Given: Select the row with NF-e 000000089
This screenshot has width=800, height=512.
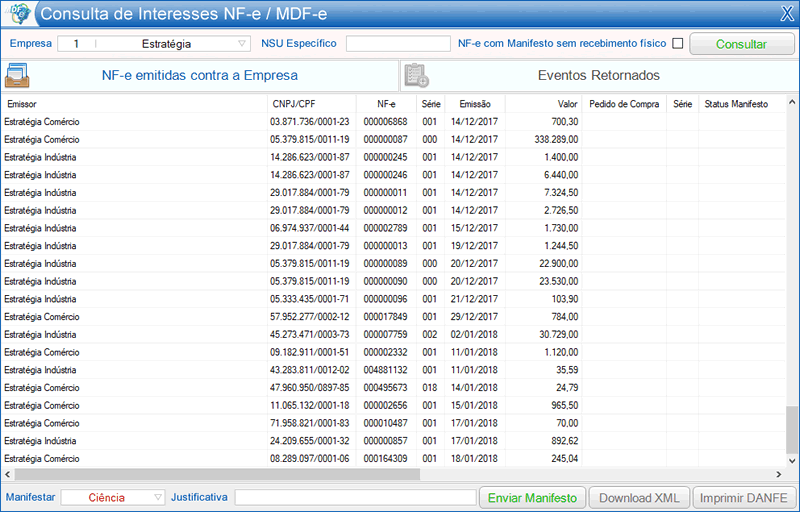Looking at the screenshot, I should pos(393,264).
